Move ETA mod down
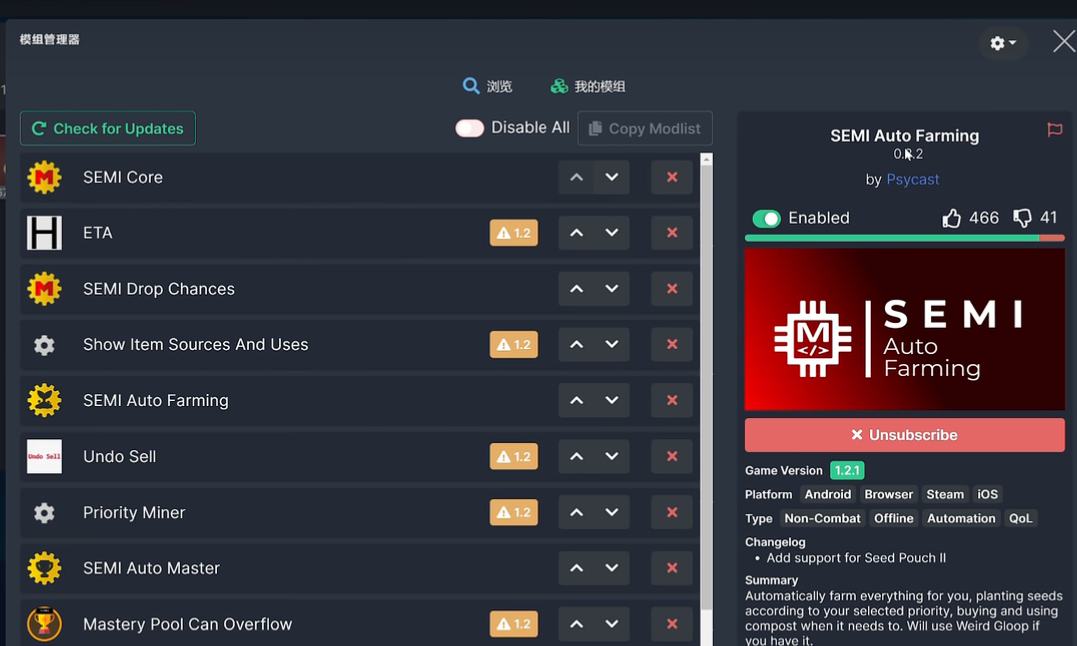Screen dimensions: 1077x646 click(x=612, y=233)
